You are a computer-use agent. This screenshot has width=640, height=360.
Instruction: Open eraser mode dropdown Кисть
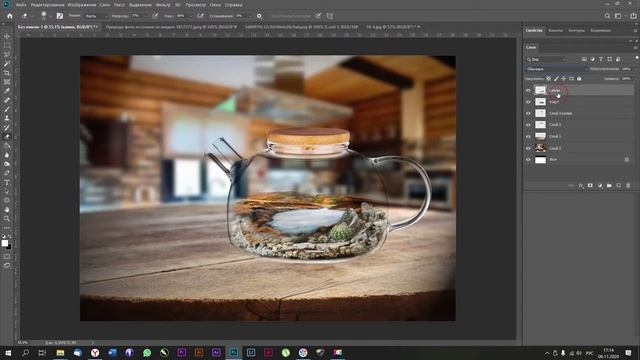pyautogui.click(x=96, y=16)
